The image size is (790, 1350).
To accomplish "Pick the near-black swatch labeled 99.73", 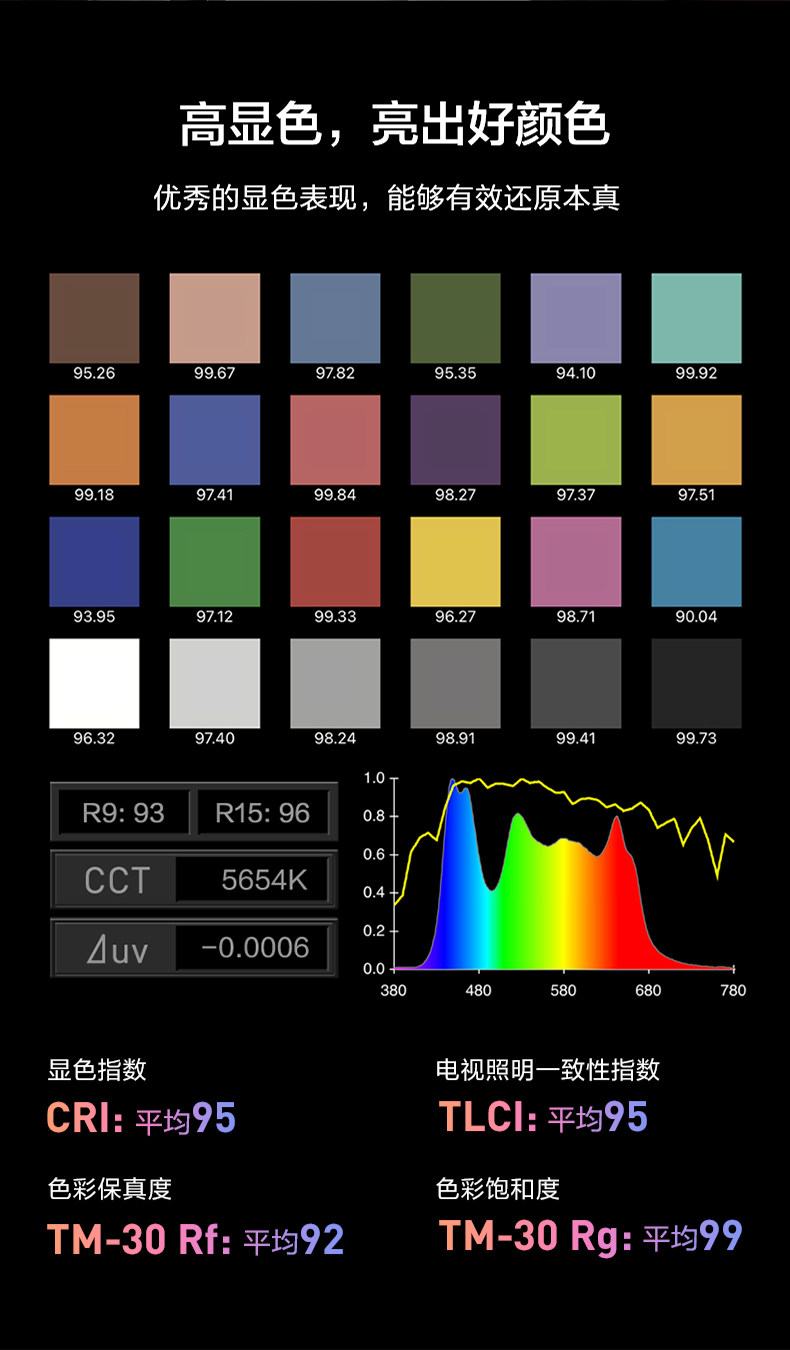I will [x=696, y=684].
